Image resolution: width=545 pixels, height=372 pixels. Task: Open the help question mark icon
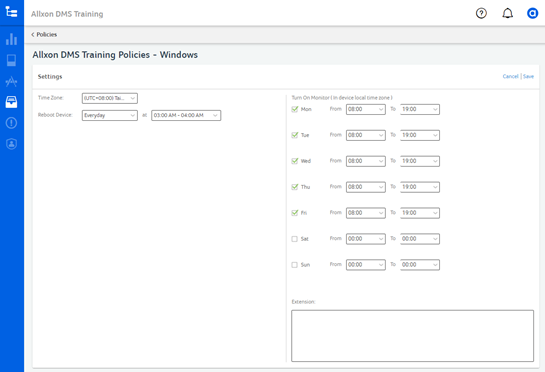pyautogui.click(x=481, y=13)
